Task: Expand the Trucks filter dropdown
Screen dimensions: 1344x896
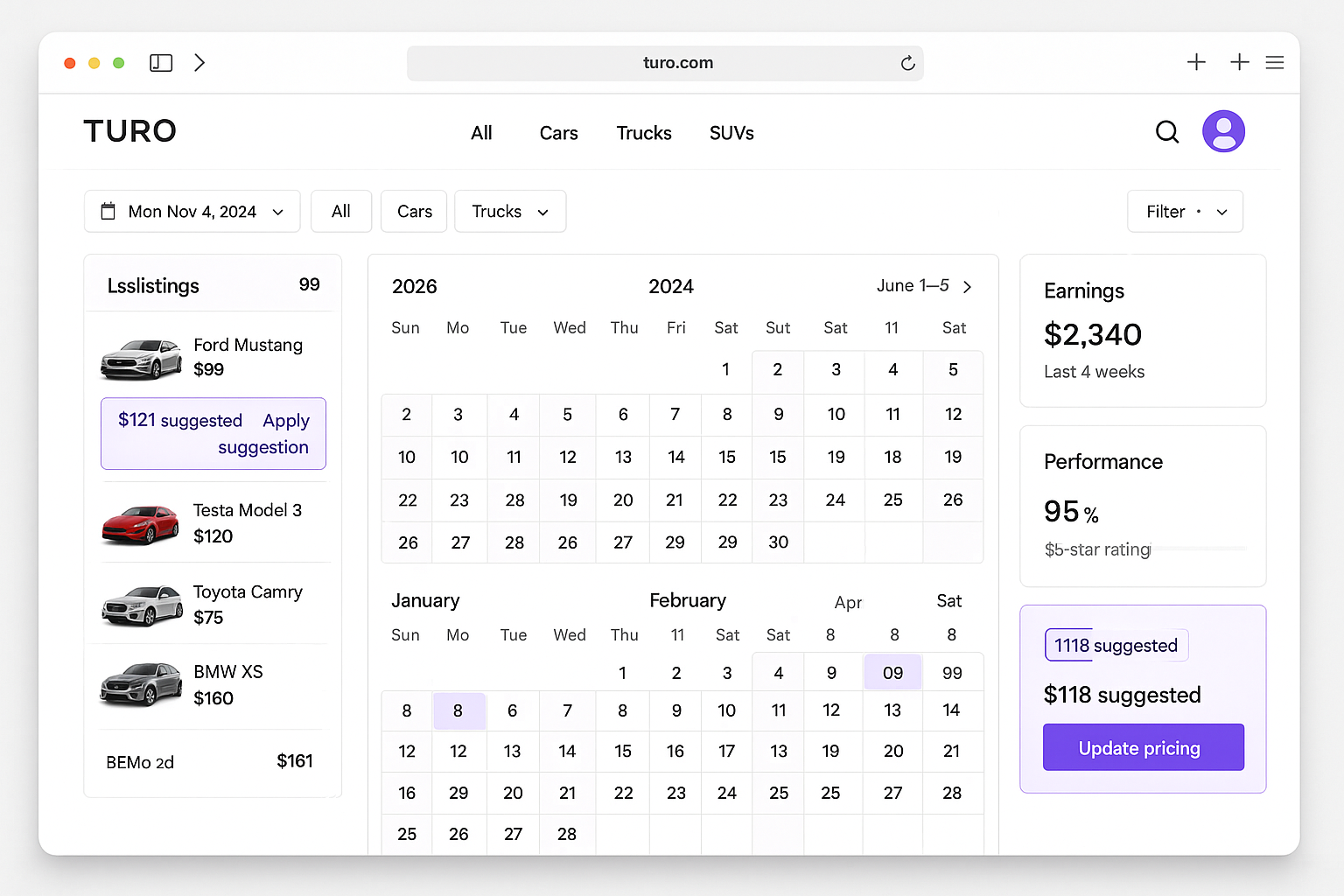Action: 510,211
